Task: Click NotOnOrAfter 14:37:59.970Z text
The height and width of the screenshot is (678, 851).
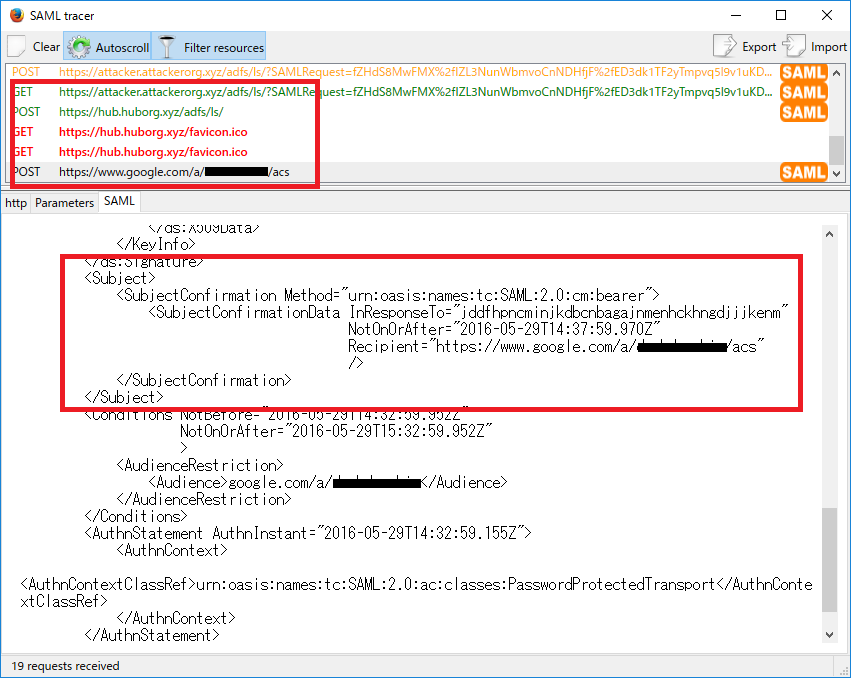Action: coord(504,329)
